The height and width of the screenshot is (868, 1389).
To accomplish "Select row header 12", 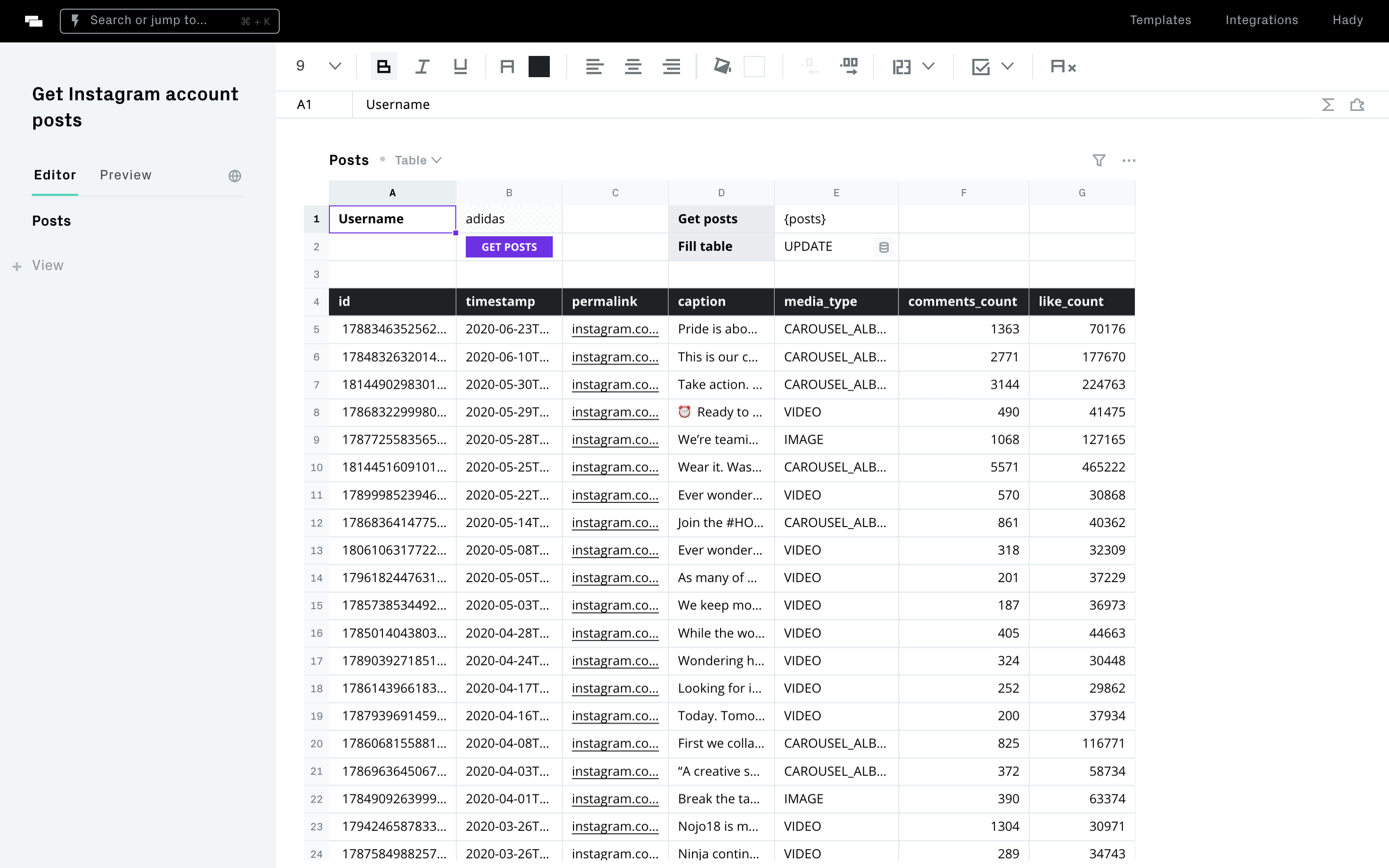I will pos(316,523).
